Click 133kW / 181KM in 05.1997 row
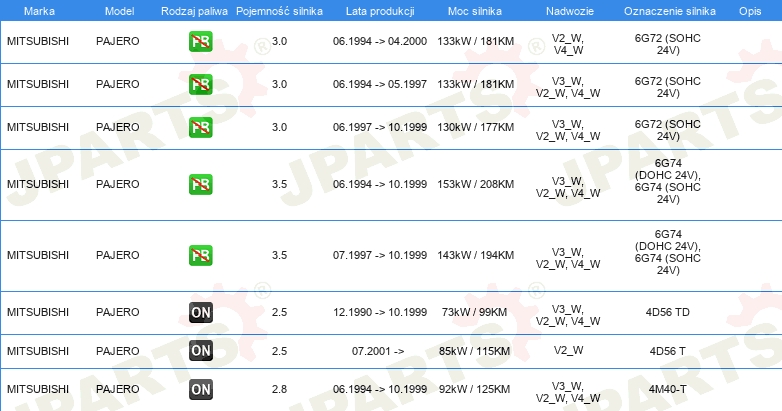Screen dimensions: 782x411 [x=476, y=84]
